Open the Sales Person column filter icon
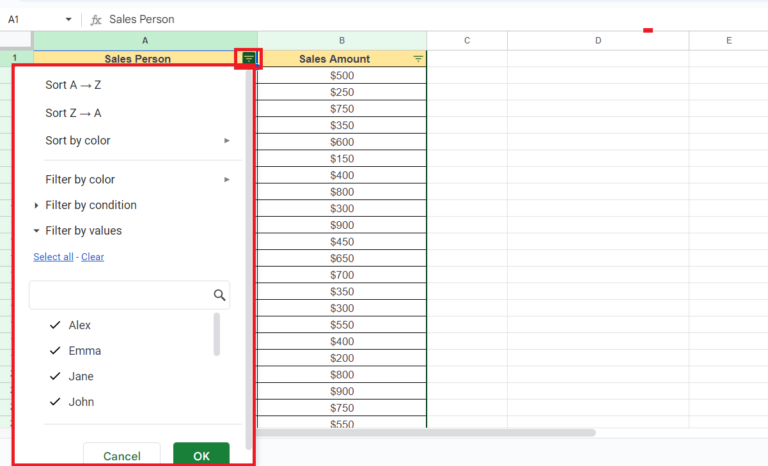 (249, 58)
